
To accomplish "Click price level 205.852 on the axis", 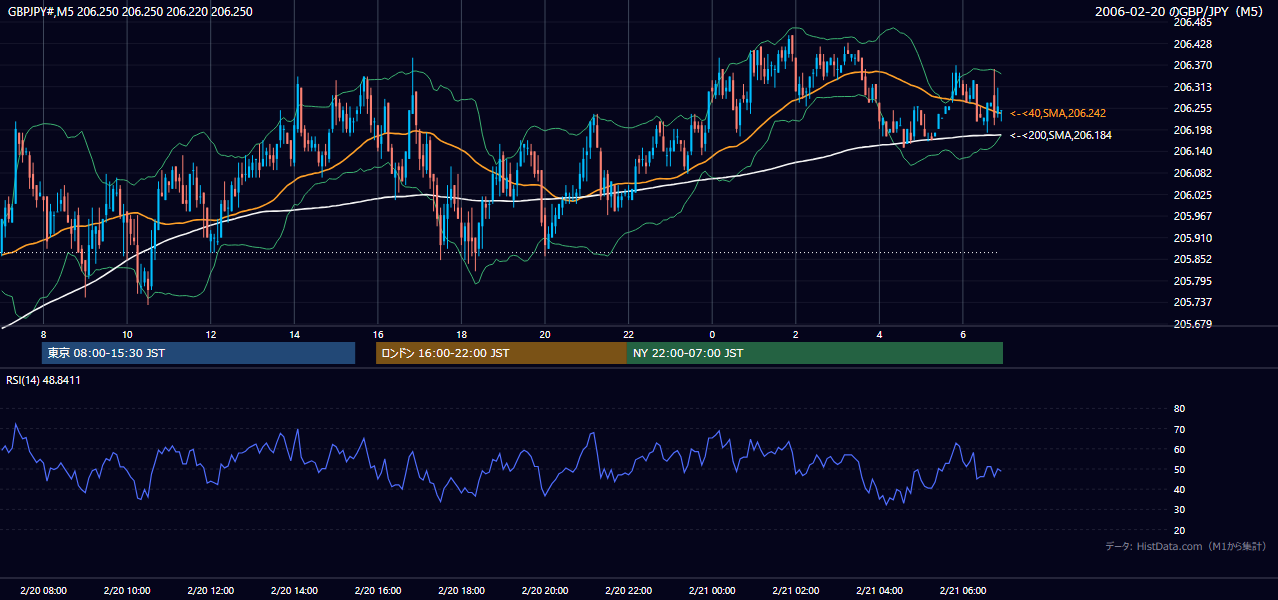I will pos(1192,259).
